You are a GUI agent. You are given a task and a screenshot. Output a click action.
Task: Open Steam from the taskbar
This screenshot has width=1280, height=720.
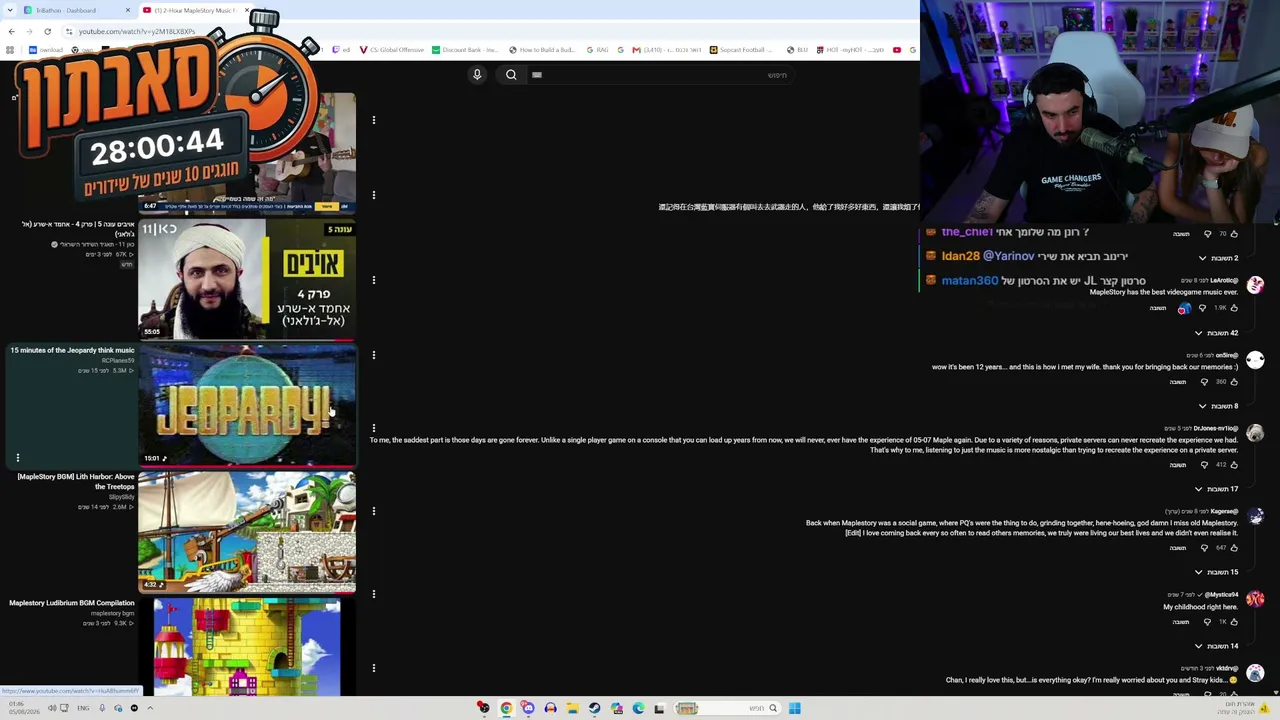594,708
